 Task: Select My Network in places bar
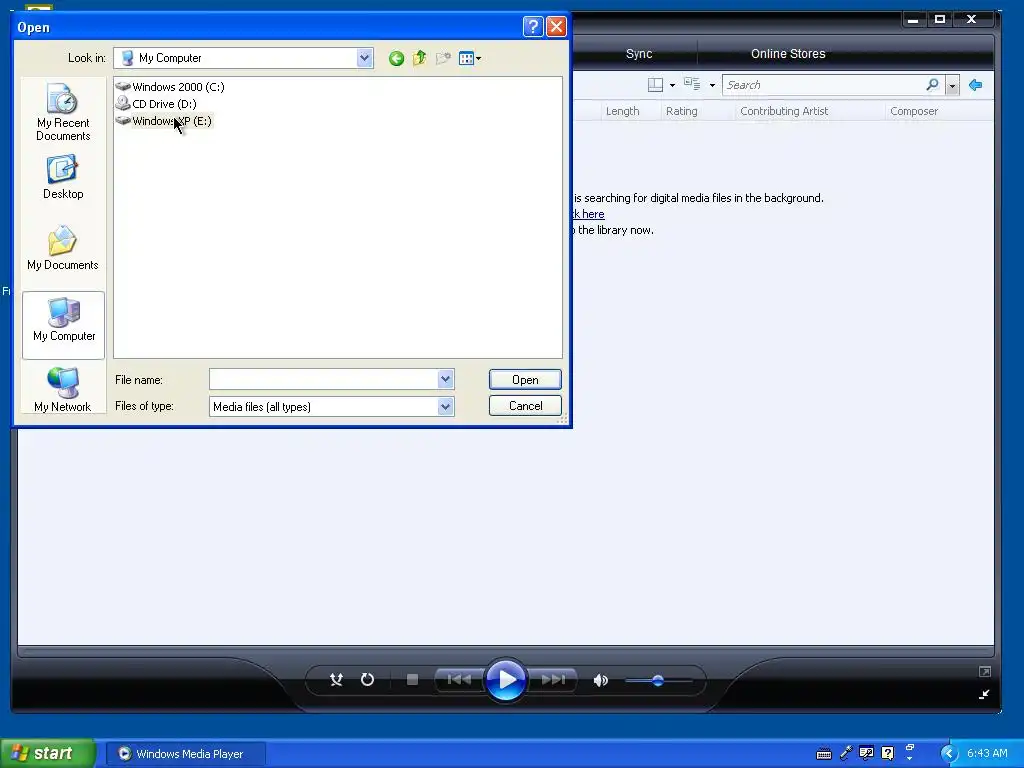pyautogui.click(x=63, y=390)
